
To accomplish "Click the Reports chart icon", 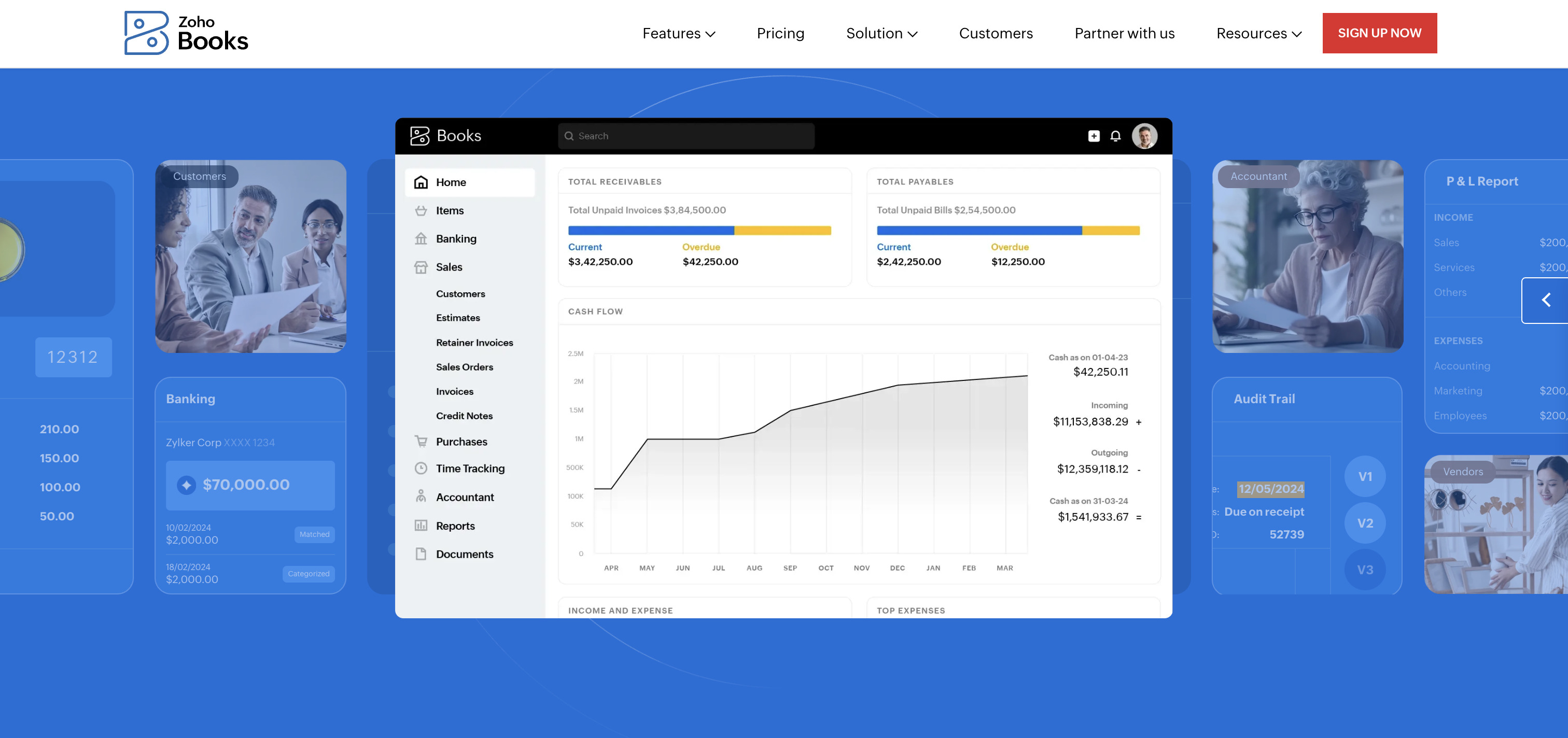I will click(x=421, y=525).
